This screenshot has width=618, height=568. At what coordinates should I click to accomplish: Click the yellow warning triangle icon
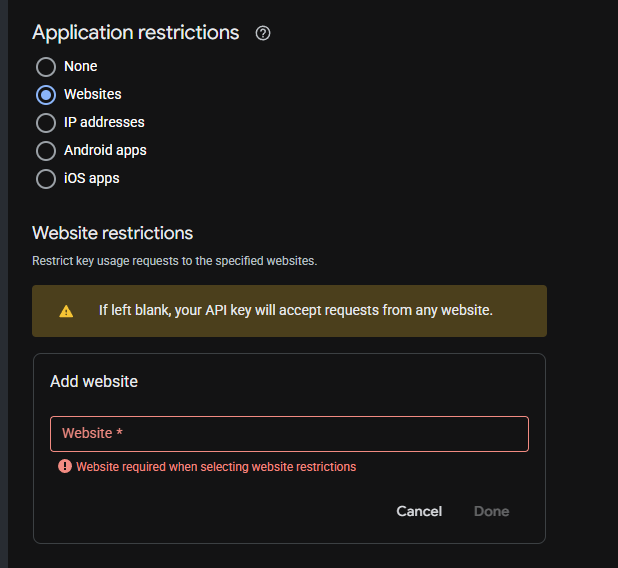(x=66, y=311)
